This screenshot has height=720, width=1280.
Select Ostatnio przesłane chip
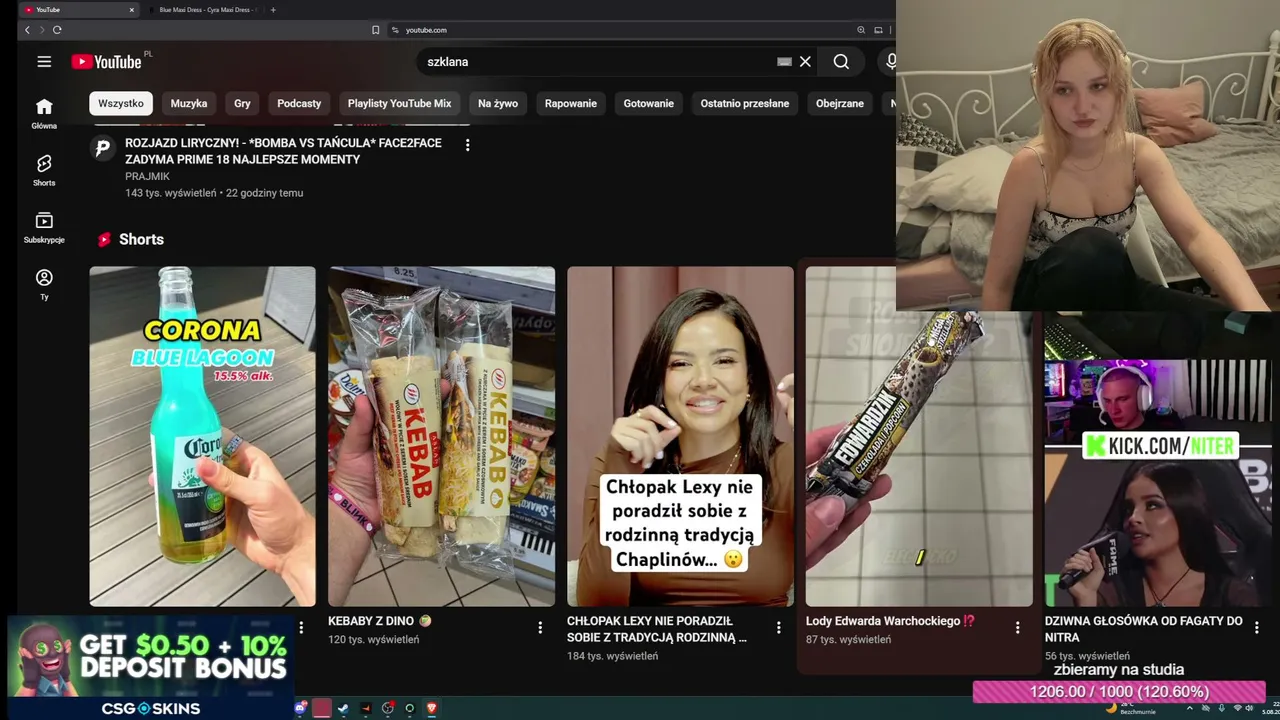(745, 103)
